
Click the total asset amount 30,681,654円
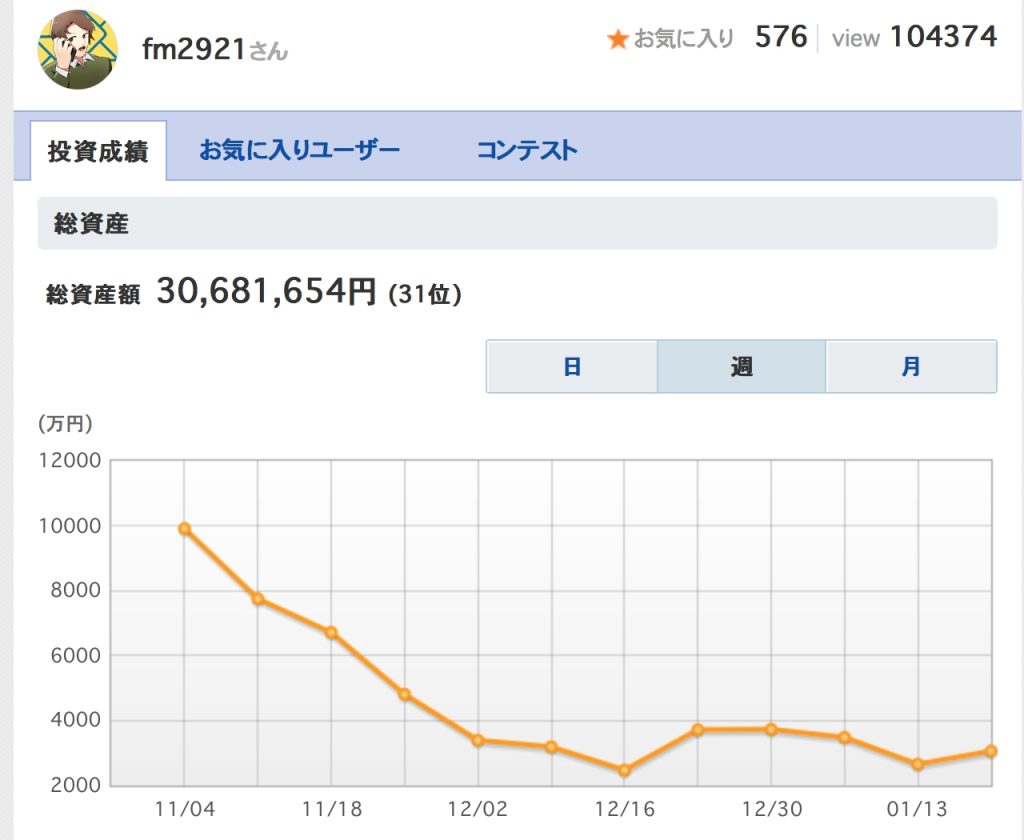[266, 292]
